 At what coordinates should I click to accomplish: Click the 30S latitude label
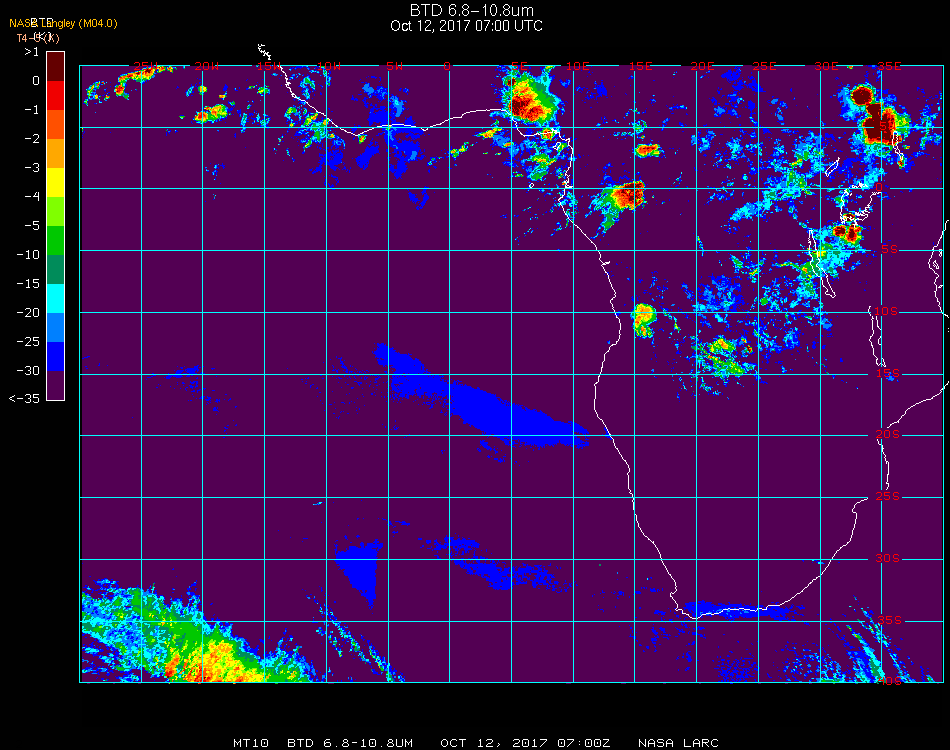[x=888, y=558]
